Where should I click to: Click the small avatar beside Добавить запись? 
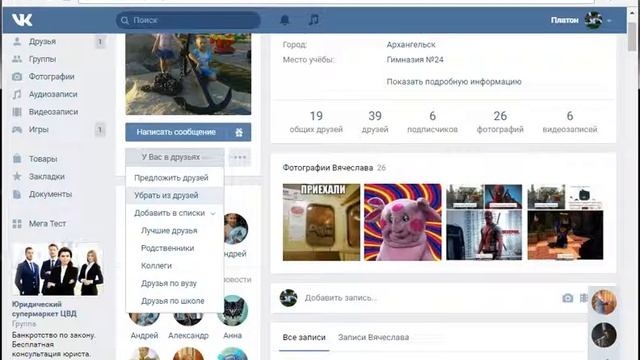coord(288,298)
